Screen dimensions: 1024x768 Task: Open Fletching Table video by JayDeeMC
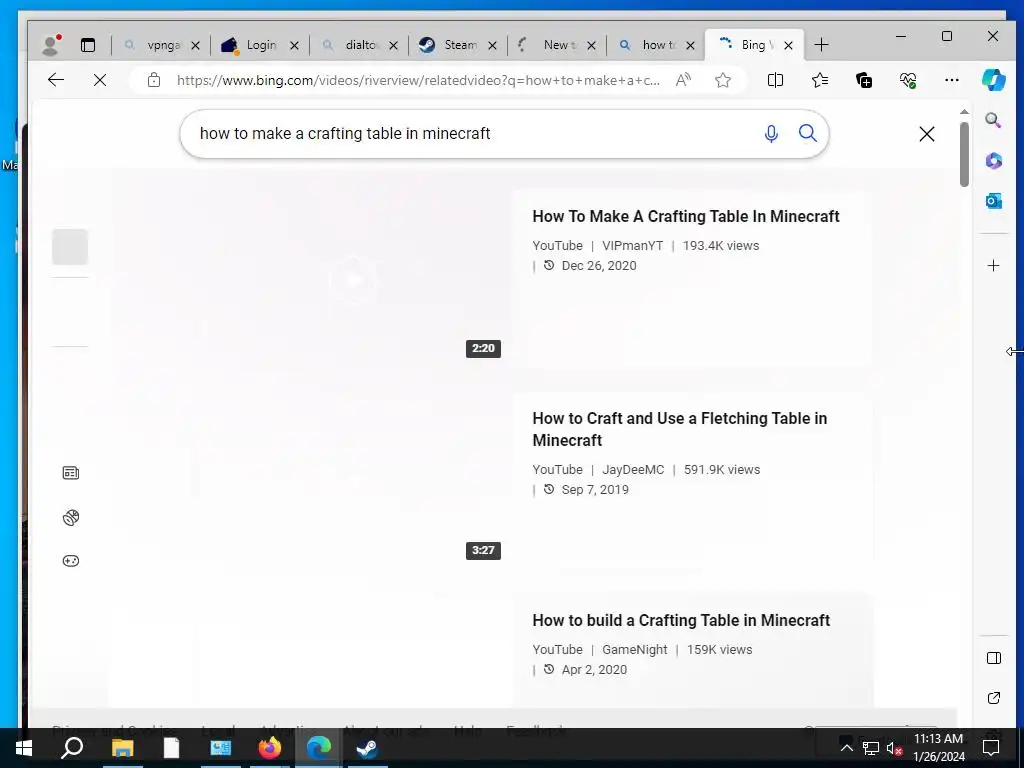680,429
